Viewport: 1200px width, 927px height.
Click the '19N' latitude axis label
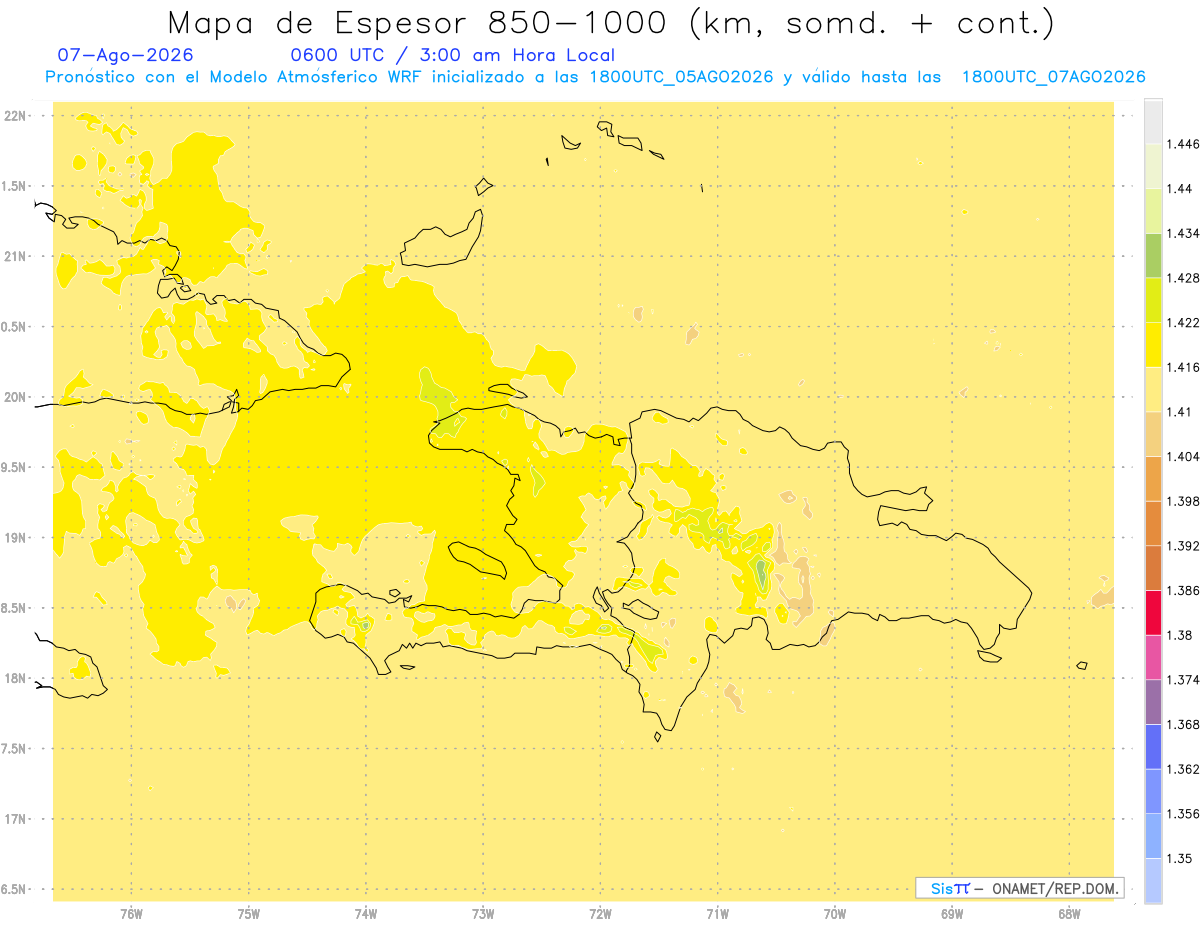point(16,538)
